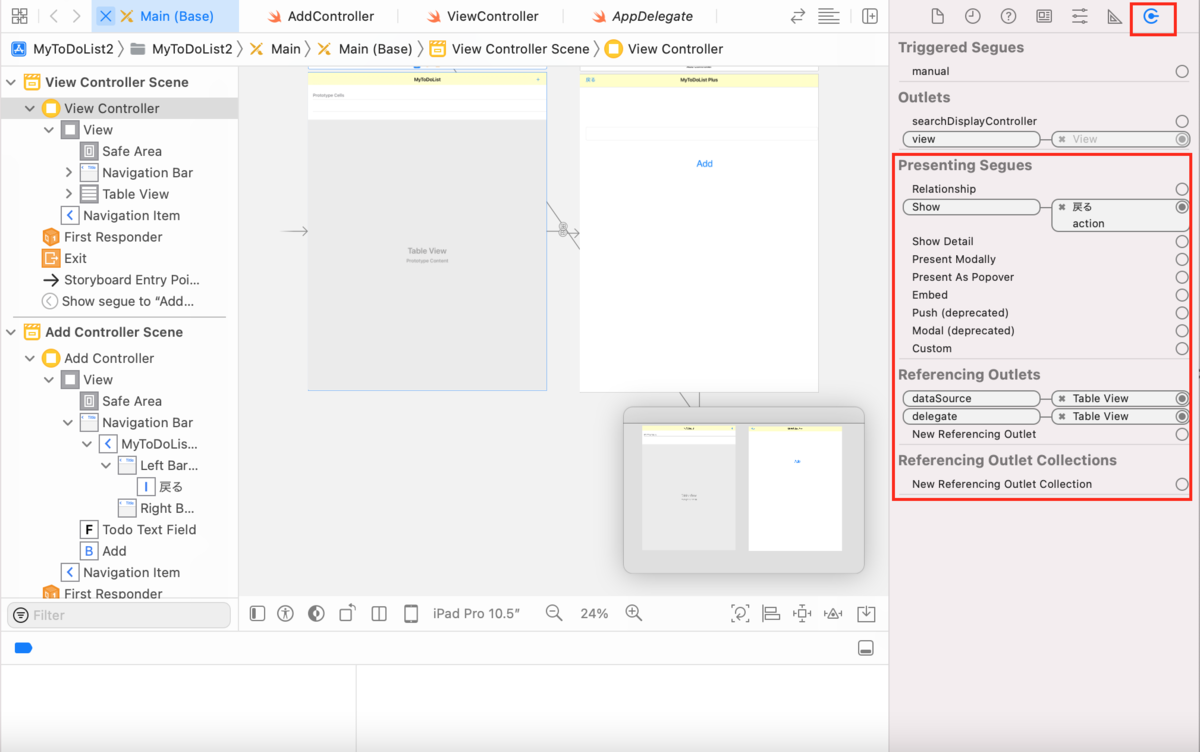Open the editor options lines icon
Image resolution: width=1200 pixels, height=752 pixels.
pos(828,16)
